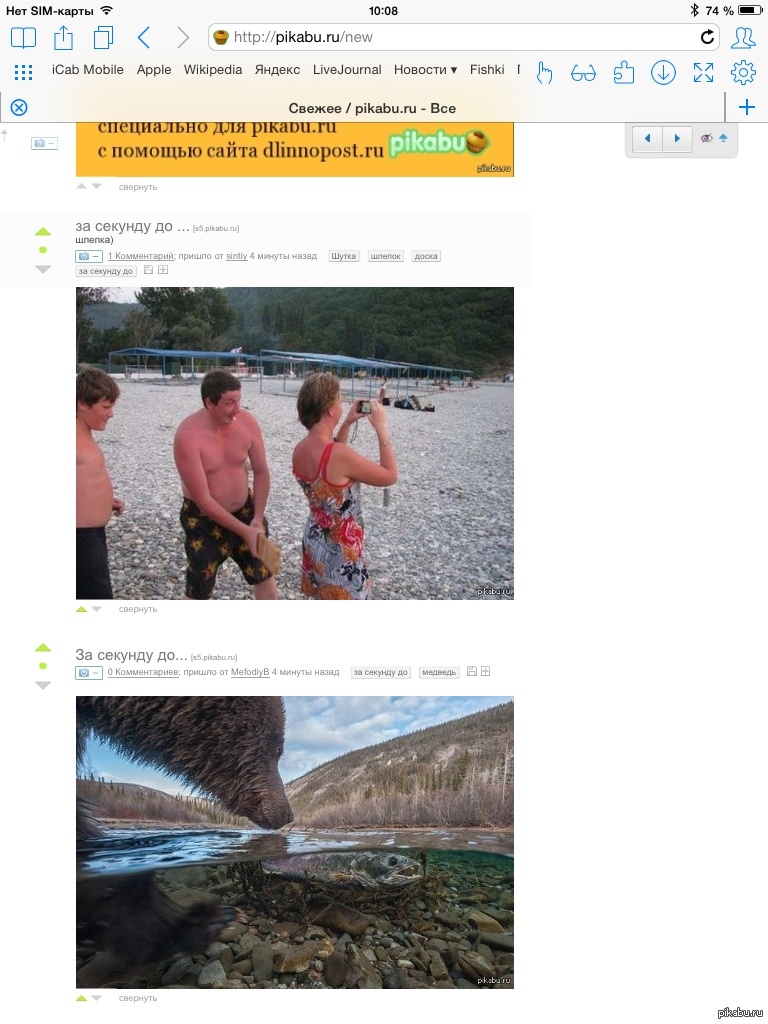Image resolution: width=768 pixels, height=1024 pixels.
Task: Open the puzzle-piece modules icon
Action: coord(624,72)
